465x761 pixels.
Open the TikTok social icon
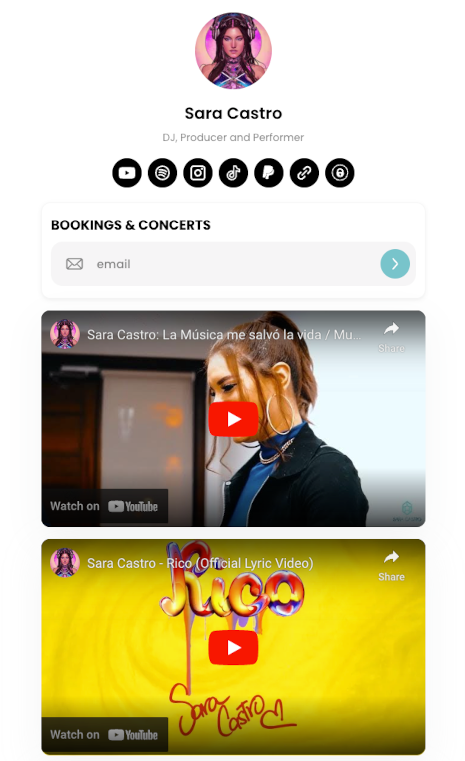click(233, 173)
